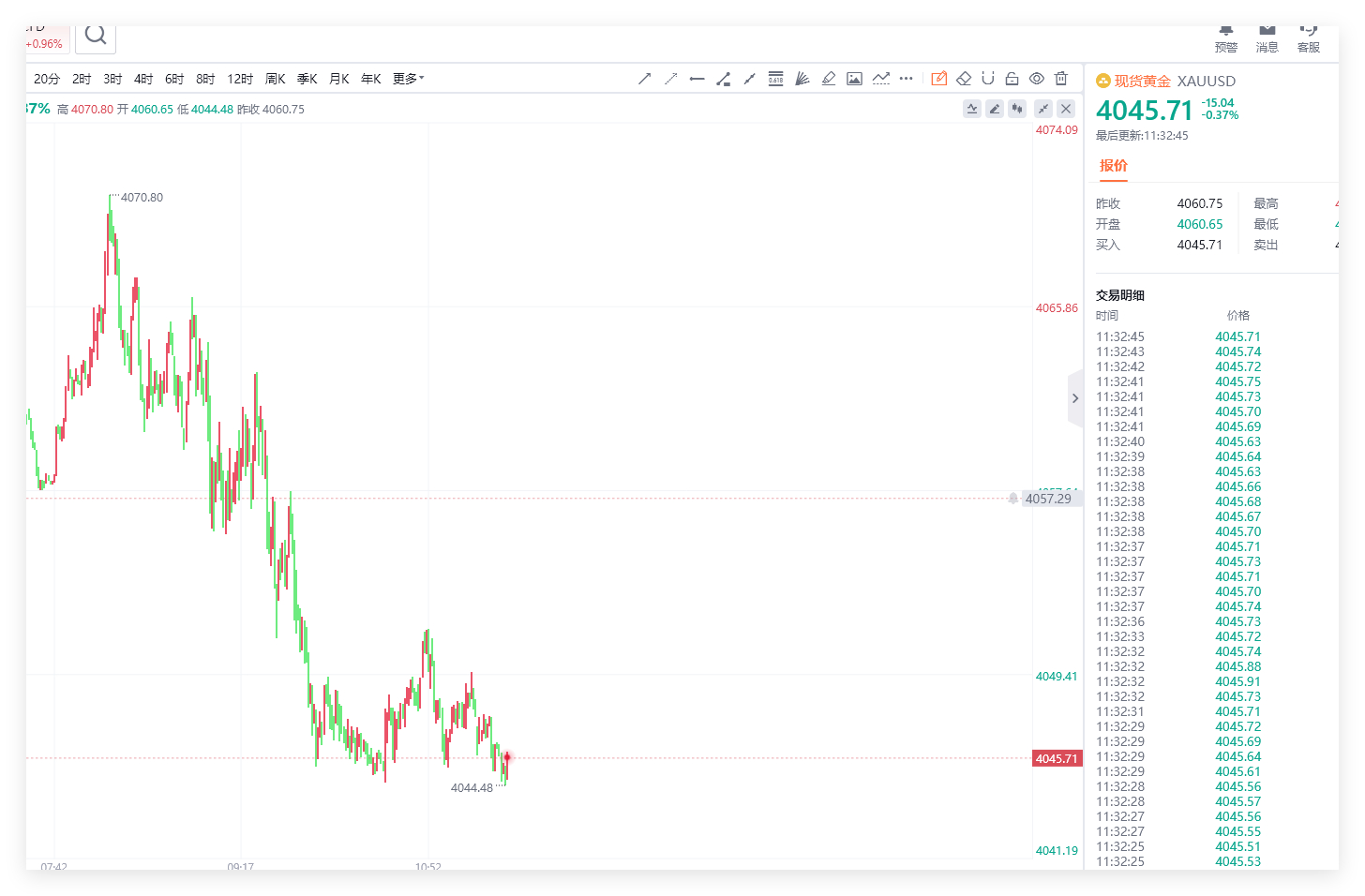Viewport: 1365px width, 896px height.
Task: Select the 0.618 Fibonacci retracement tool
Action: point(775,79)
